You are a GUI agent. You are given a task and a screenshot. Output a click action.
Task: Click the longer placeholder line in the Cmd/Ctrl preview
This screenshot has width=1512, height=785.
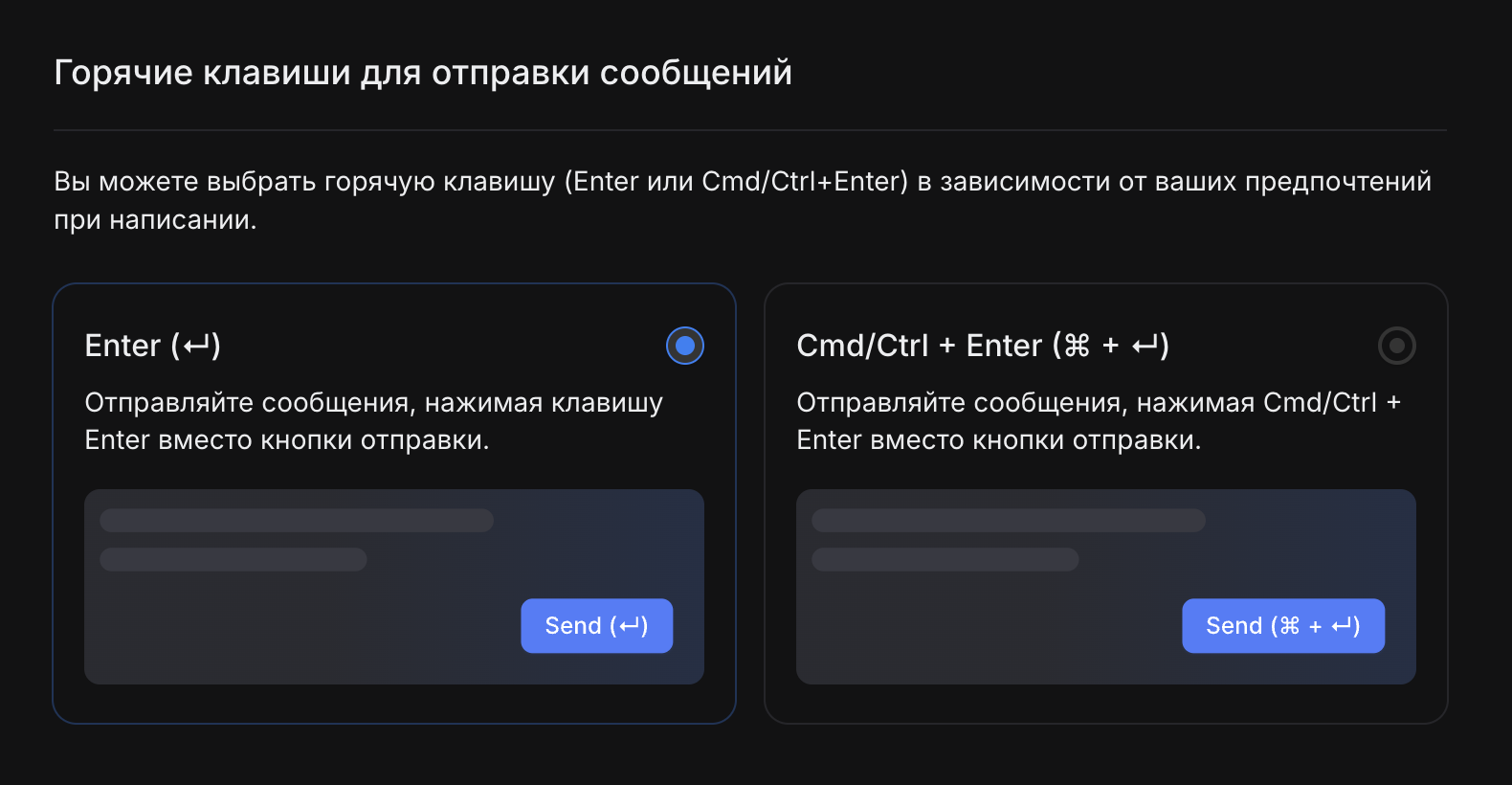coord(1009,521)
